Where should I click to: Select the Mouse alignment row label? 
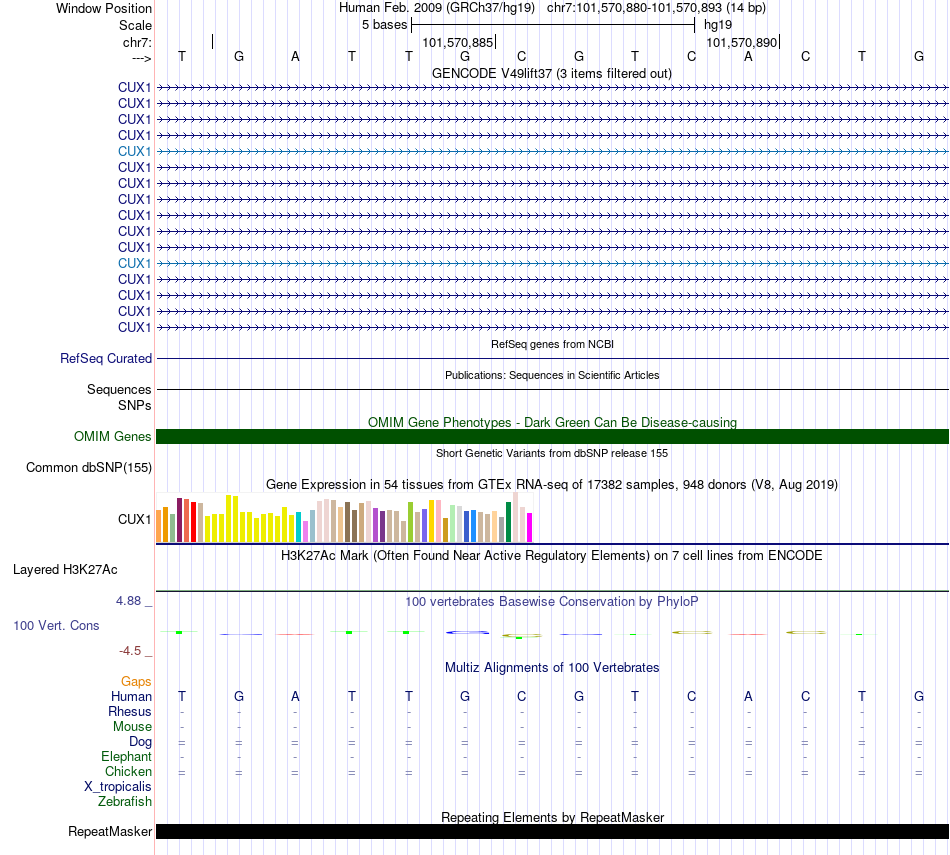pyautogui.click(x=133, y=727)
